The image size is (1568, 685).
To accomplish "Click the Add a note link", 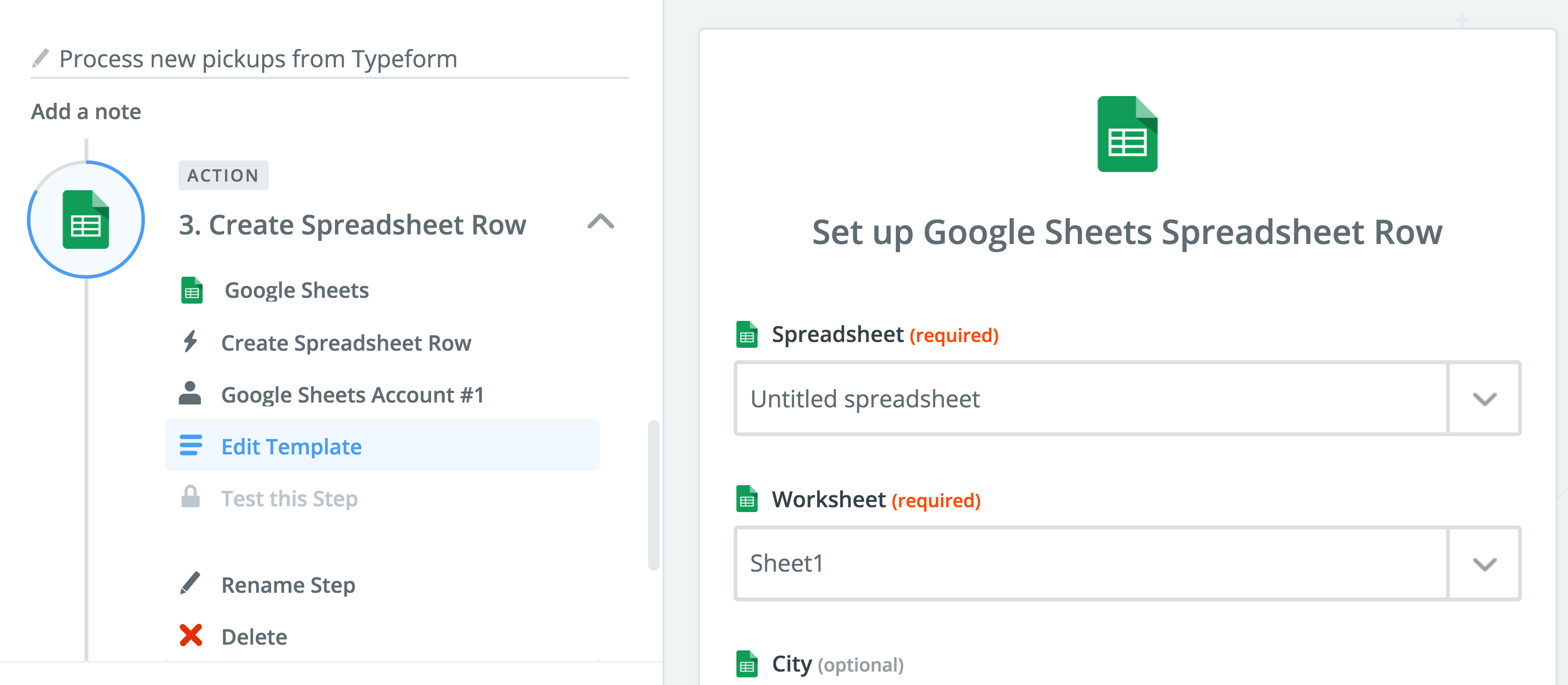I will click(x=86, y=112).
